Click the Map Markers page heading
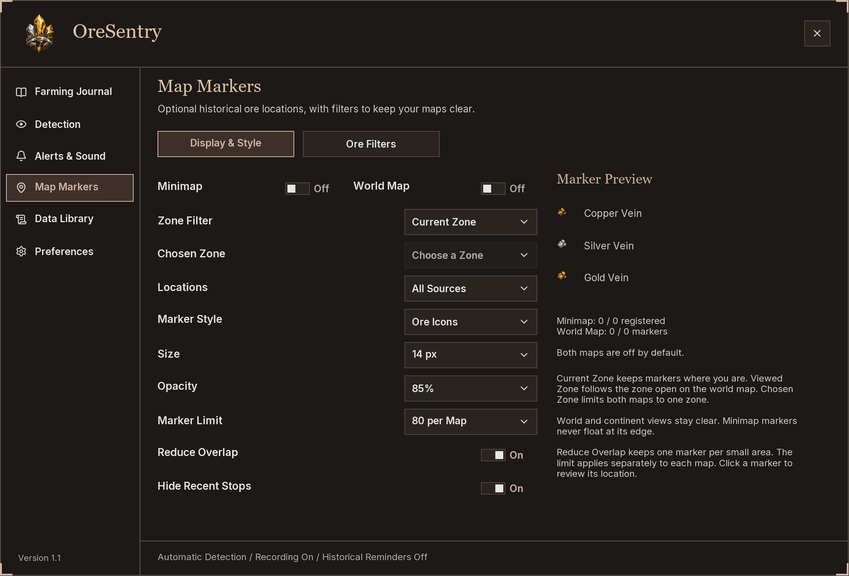849x576 pixels. (x=209, y=87)
